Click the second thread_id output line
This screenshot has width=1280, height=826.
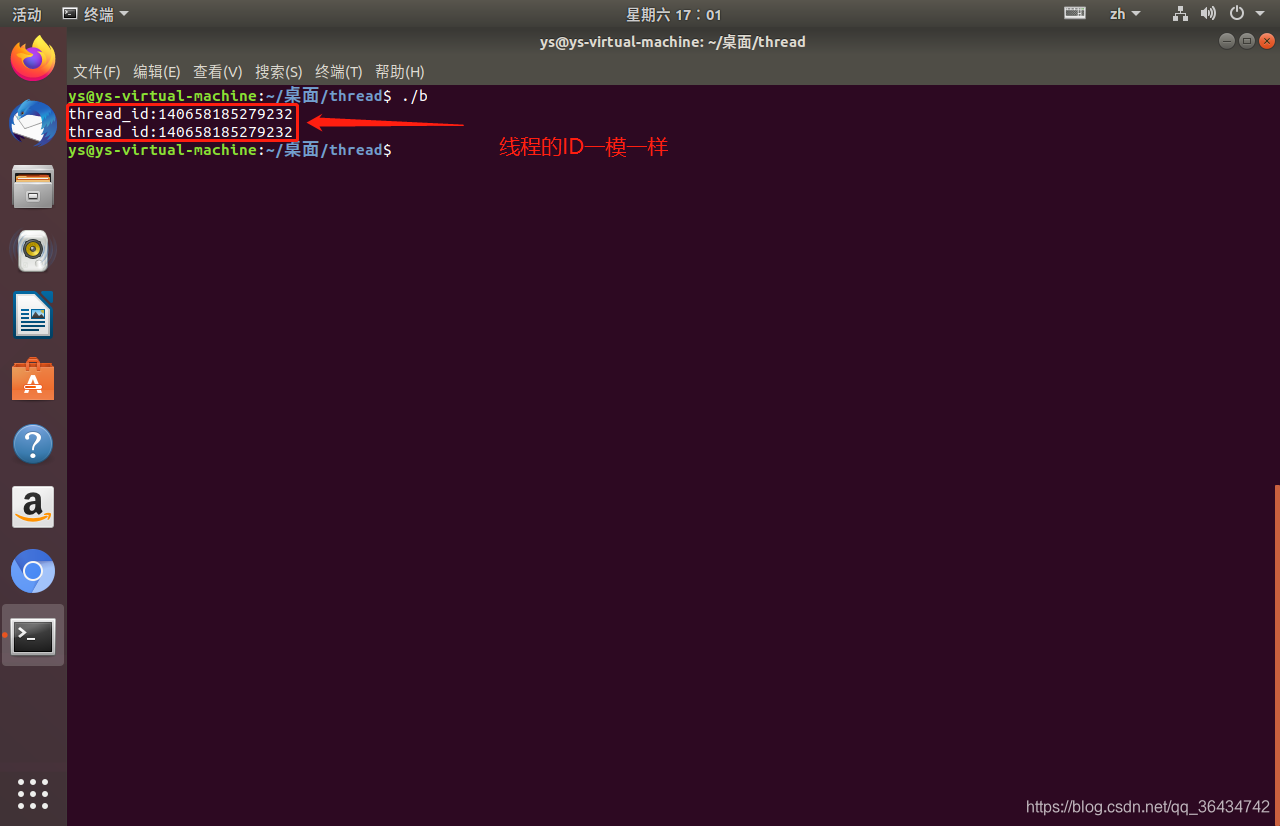pyautogui.click(x=180, y=132)
